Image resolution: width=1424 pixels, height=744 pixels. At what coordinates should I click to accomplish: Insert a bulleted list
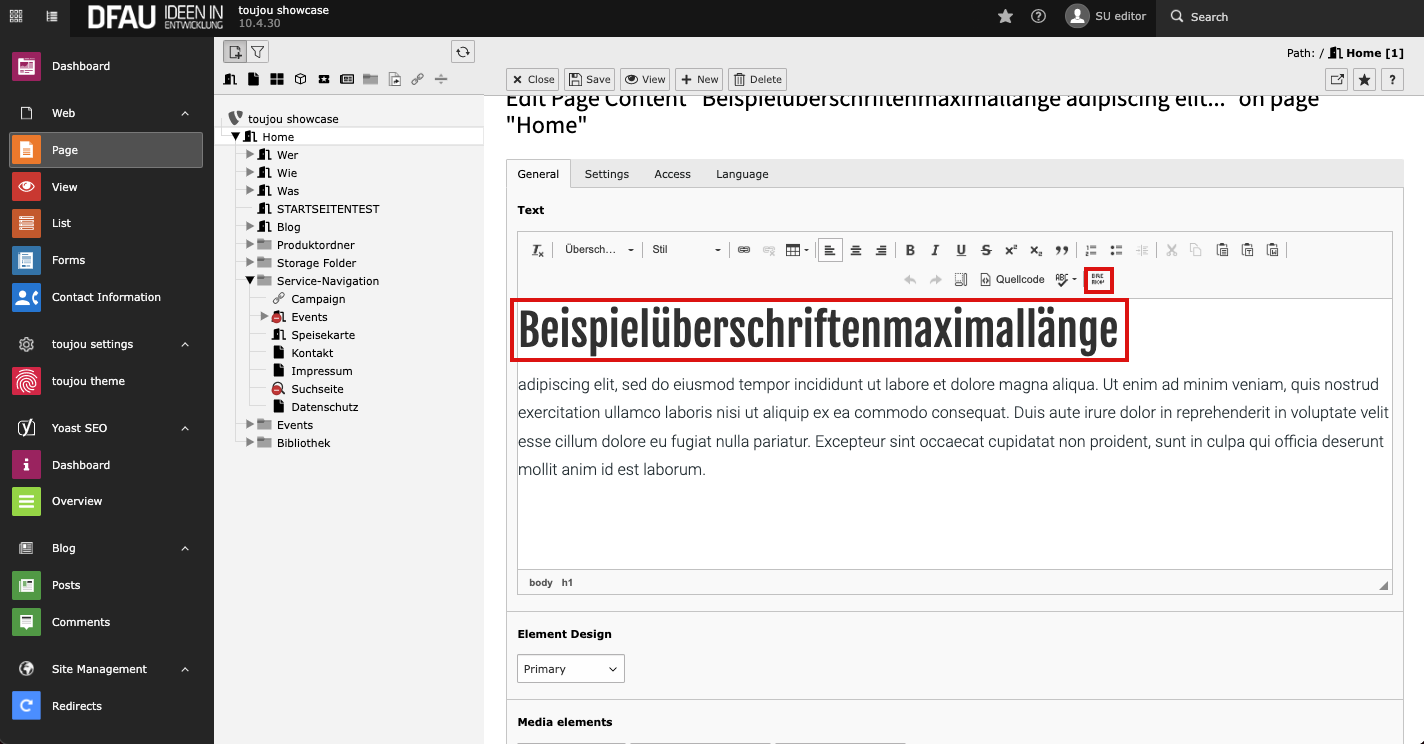(1116, 251)
